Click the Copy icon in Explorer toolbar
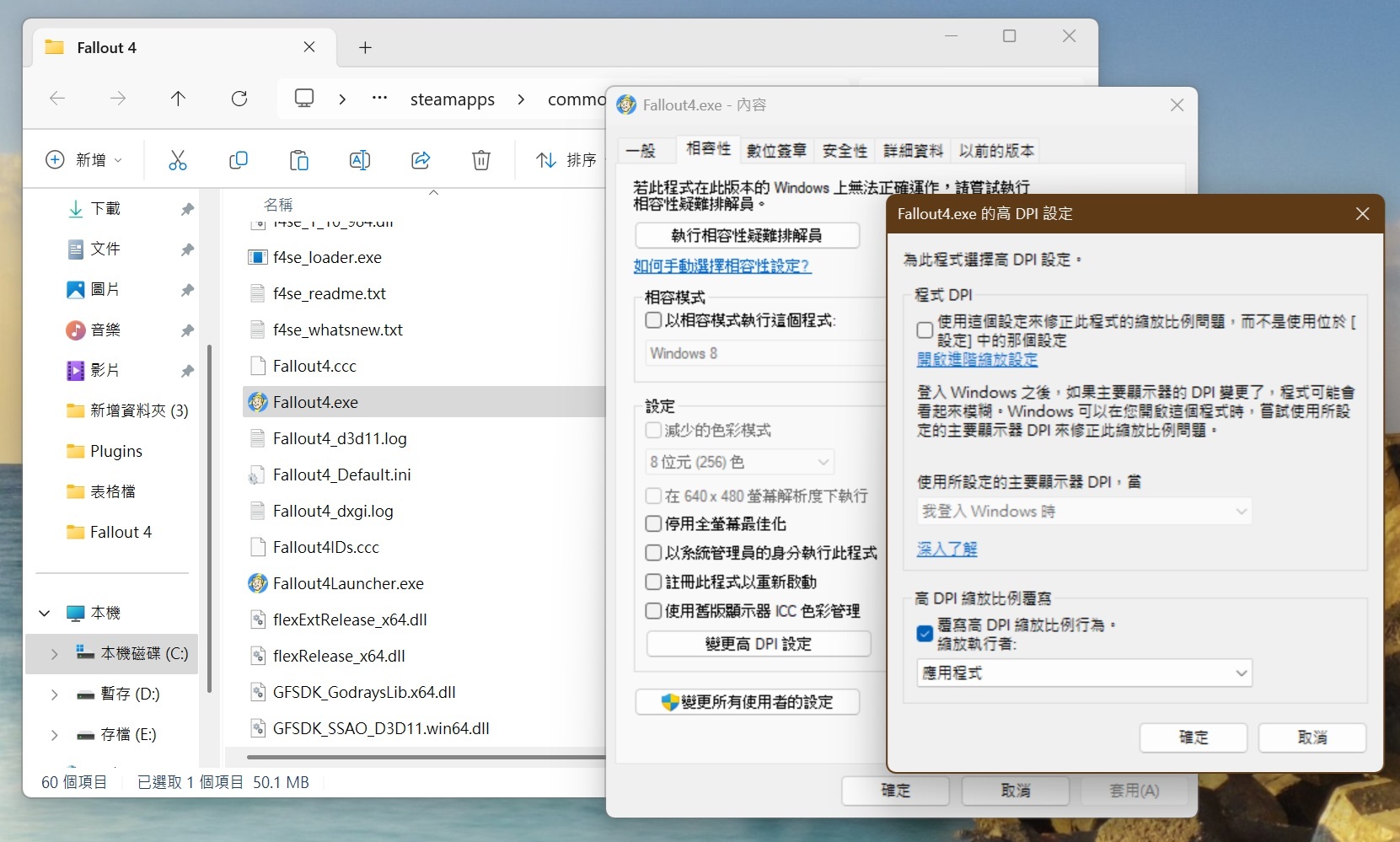The height and width of the screenshot is (842, 1400). (239, 160)
